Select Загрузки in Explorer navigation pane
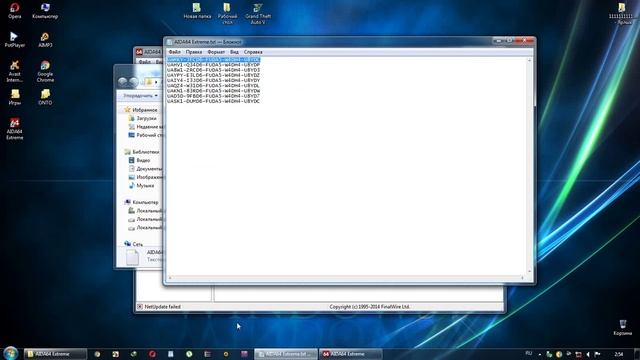The width and height of the screenshot is (640, 360). [142, 118]
